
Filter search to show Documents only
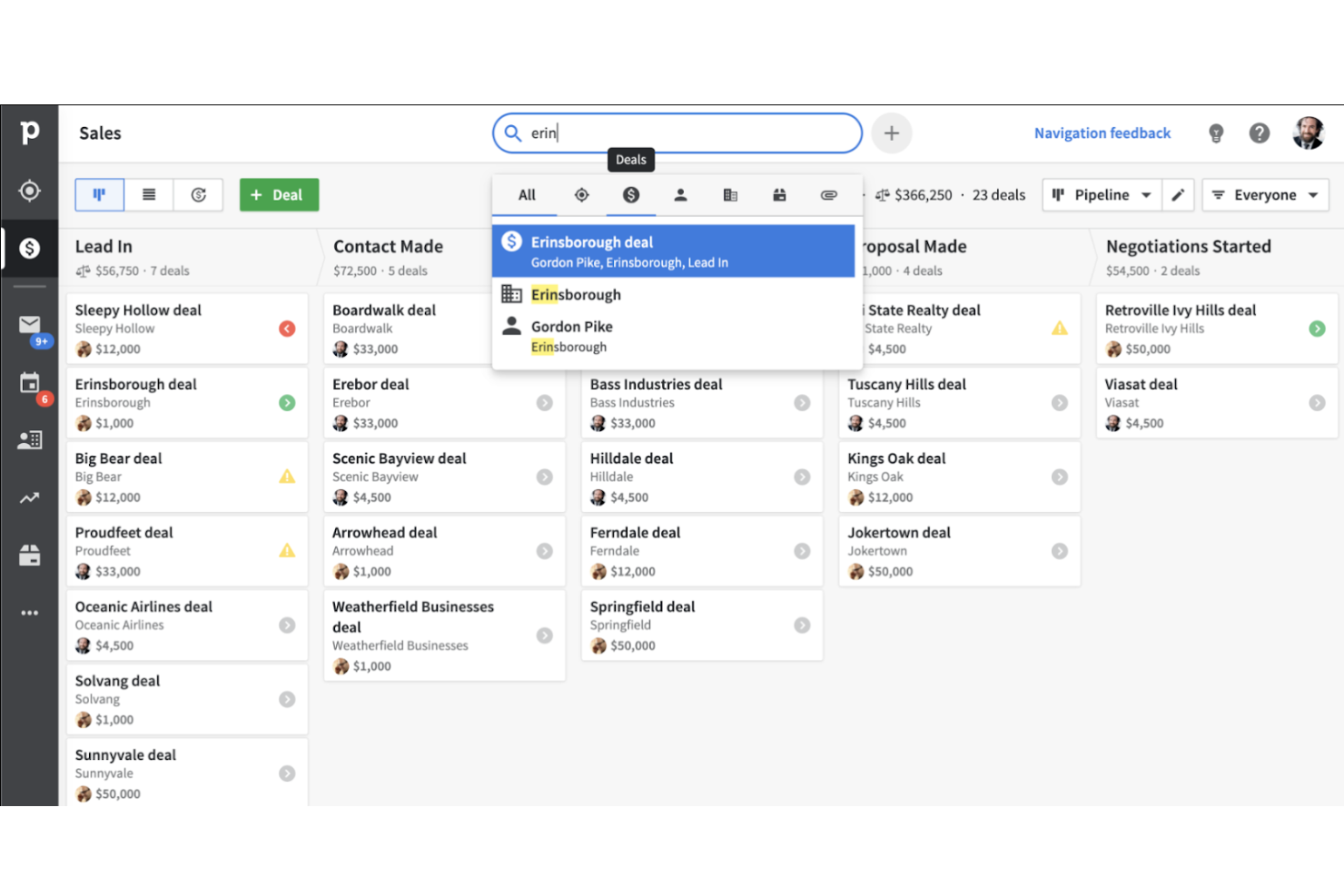pos(828,194)
